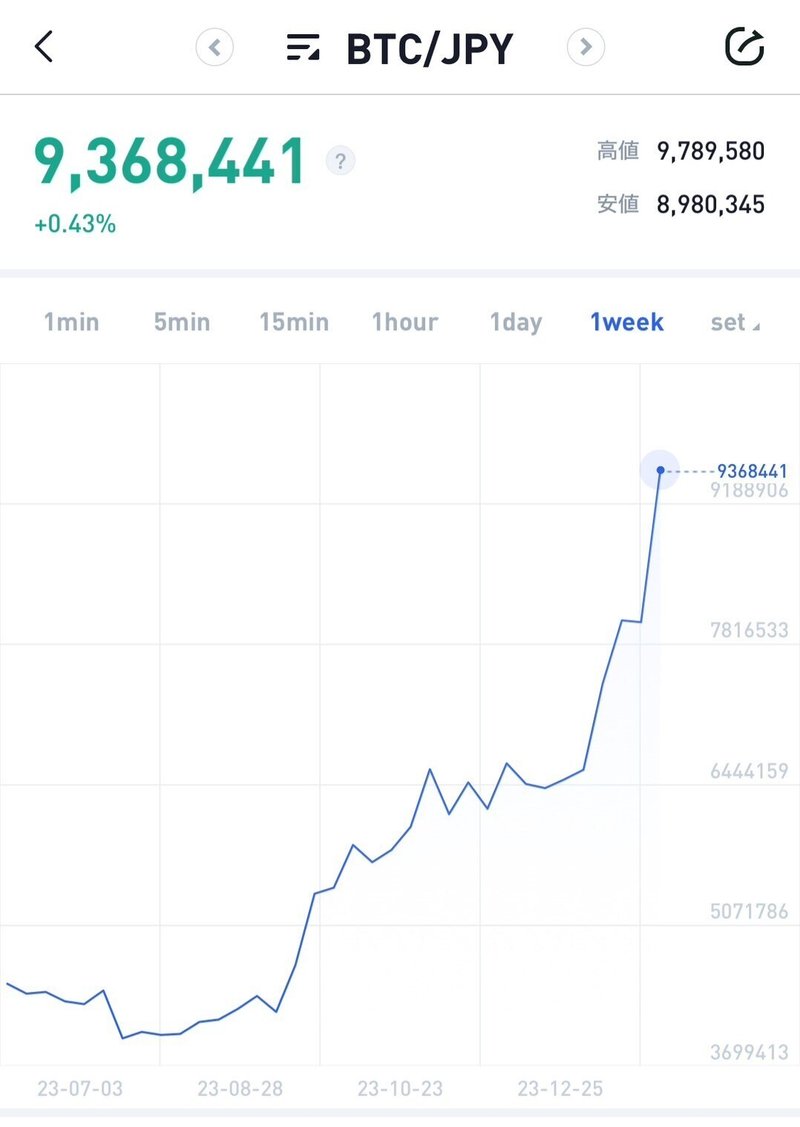Go to next trading pair
800x1127 pixels.
586,47
